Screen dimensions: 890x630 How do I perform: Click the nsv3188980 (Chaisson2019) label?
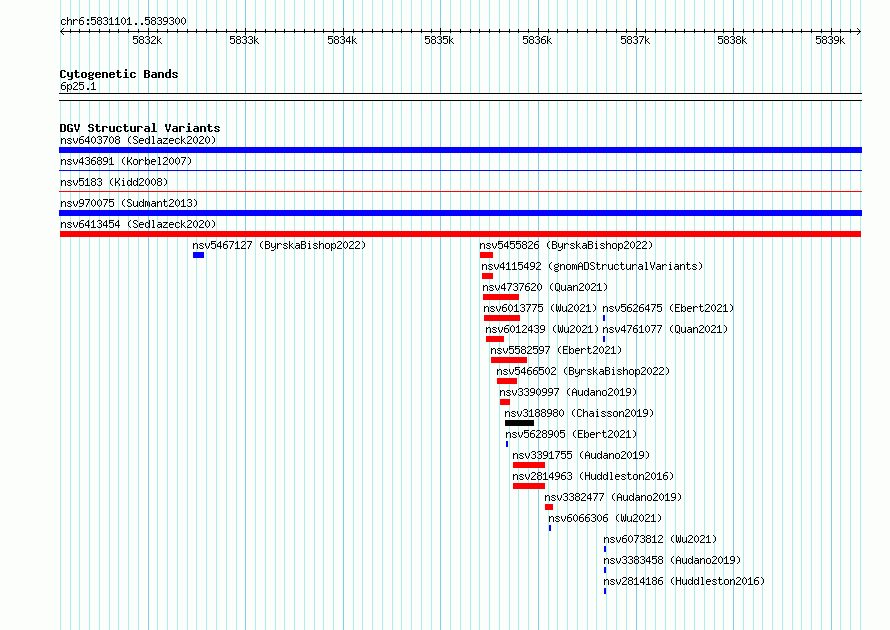(x=579, y=413)
